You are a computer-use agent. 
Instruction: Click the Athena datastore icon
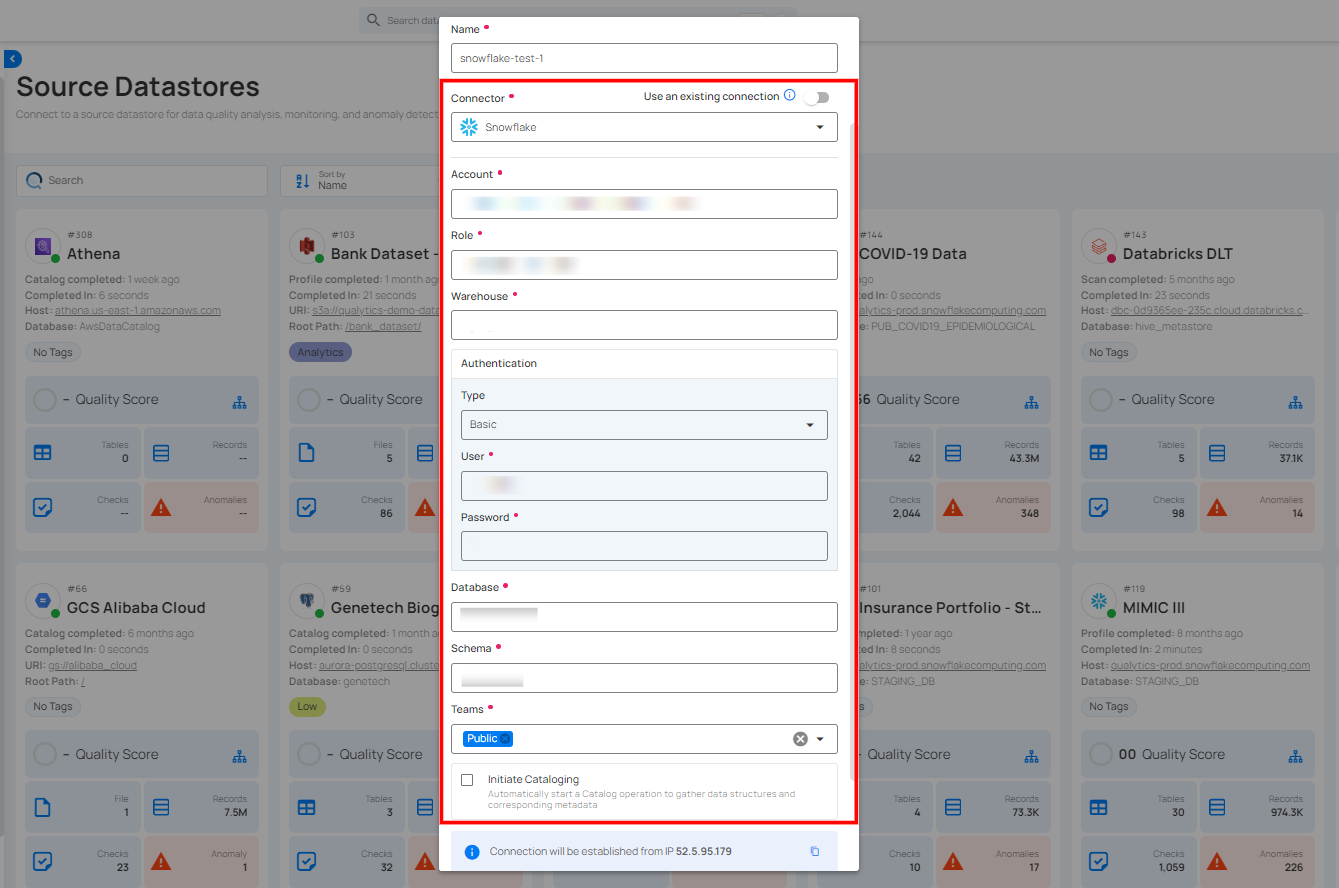click(42, 245)
